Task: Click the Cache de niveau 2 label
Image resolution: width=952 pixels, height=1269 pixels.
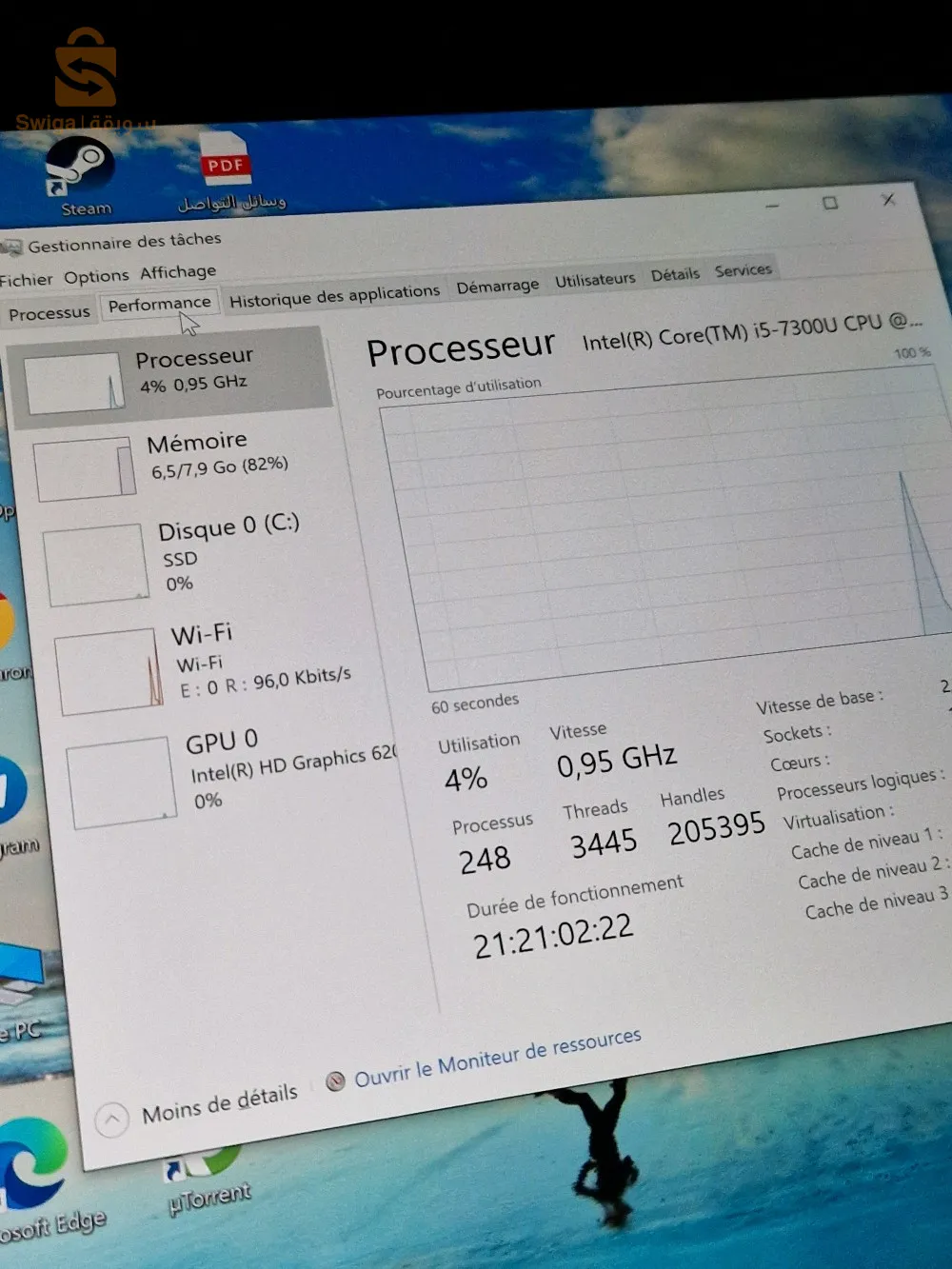Action: (873, 874)
